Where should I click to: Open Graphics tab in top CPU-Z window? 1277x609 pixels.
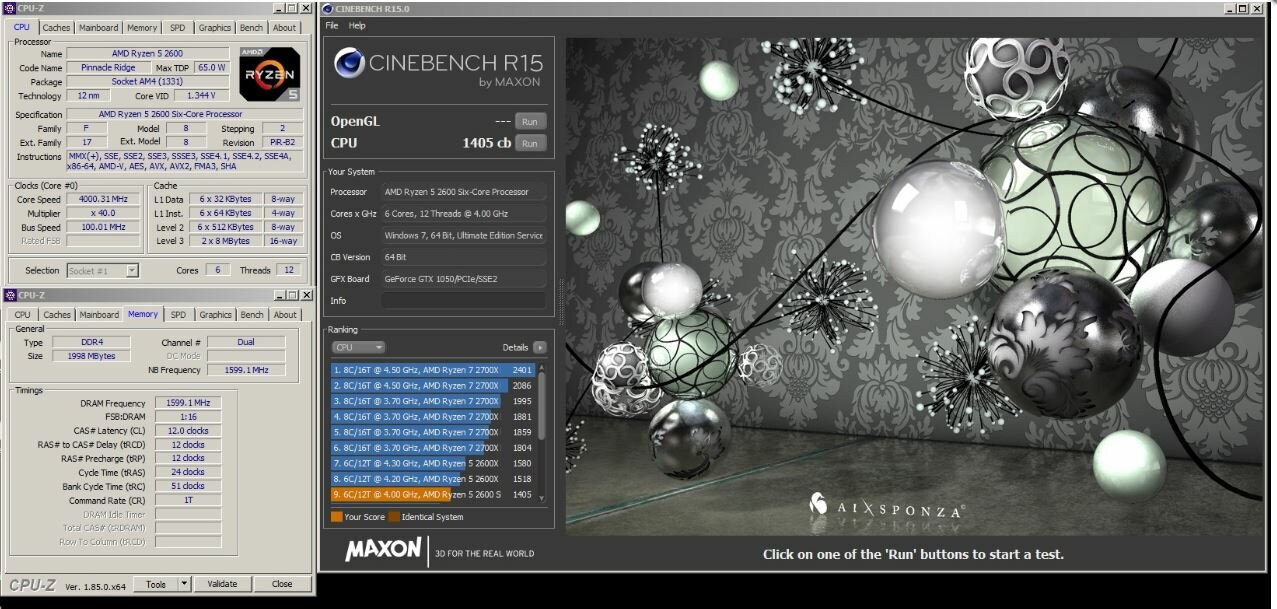pos(214,28)
